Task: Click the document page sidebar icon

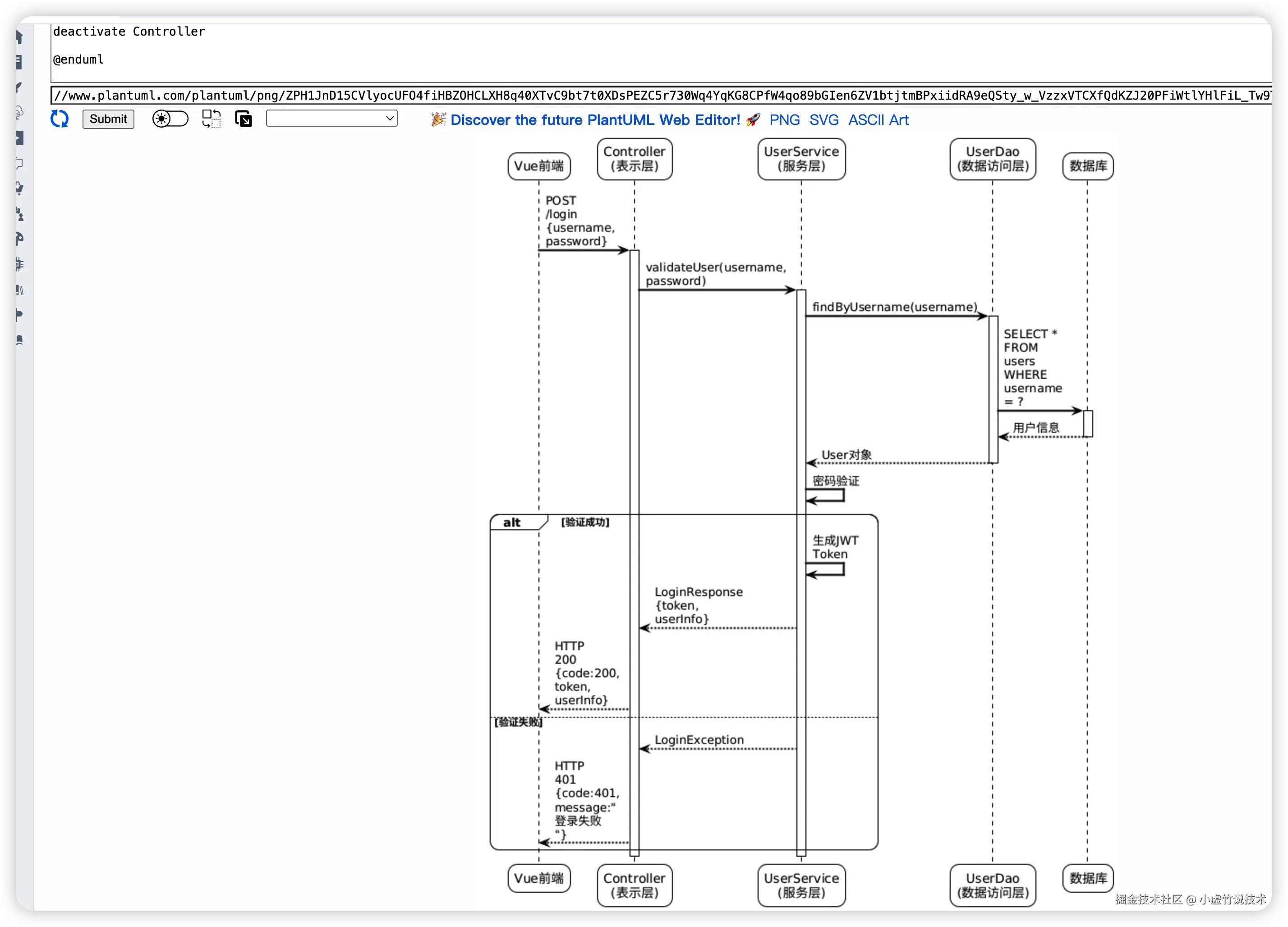Action: 19,62
